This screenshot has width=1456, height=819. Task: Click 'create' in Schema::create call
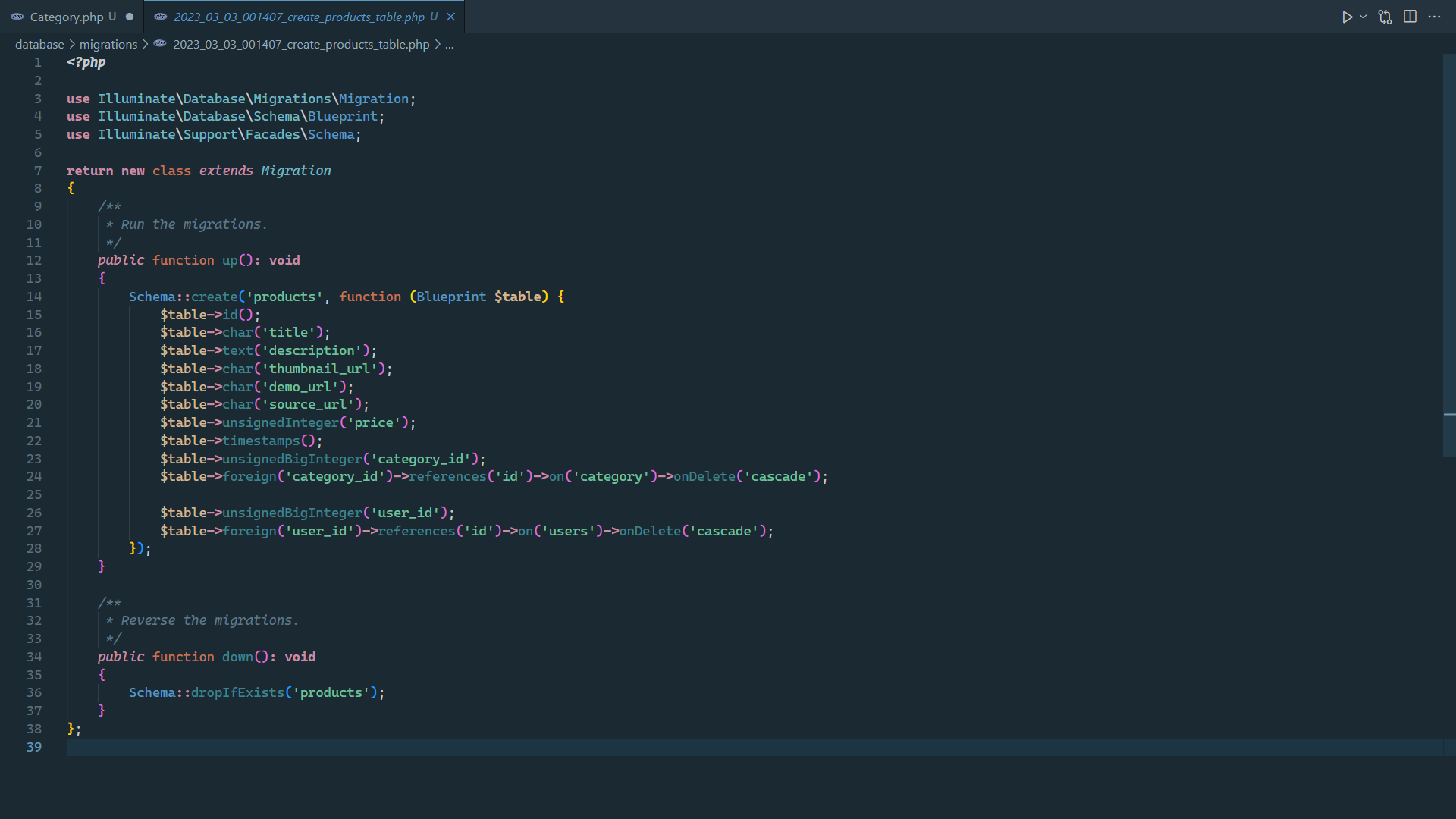[214, 297]
